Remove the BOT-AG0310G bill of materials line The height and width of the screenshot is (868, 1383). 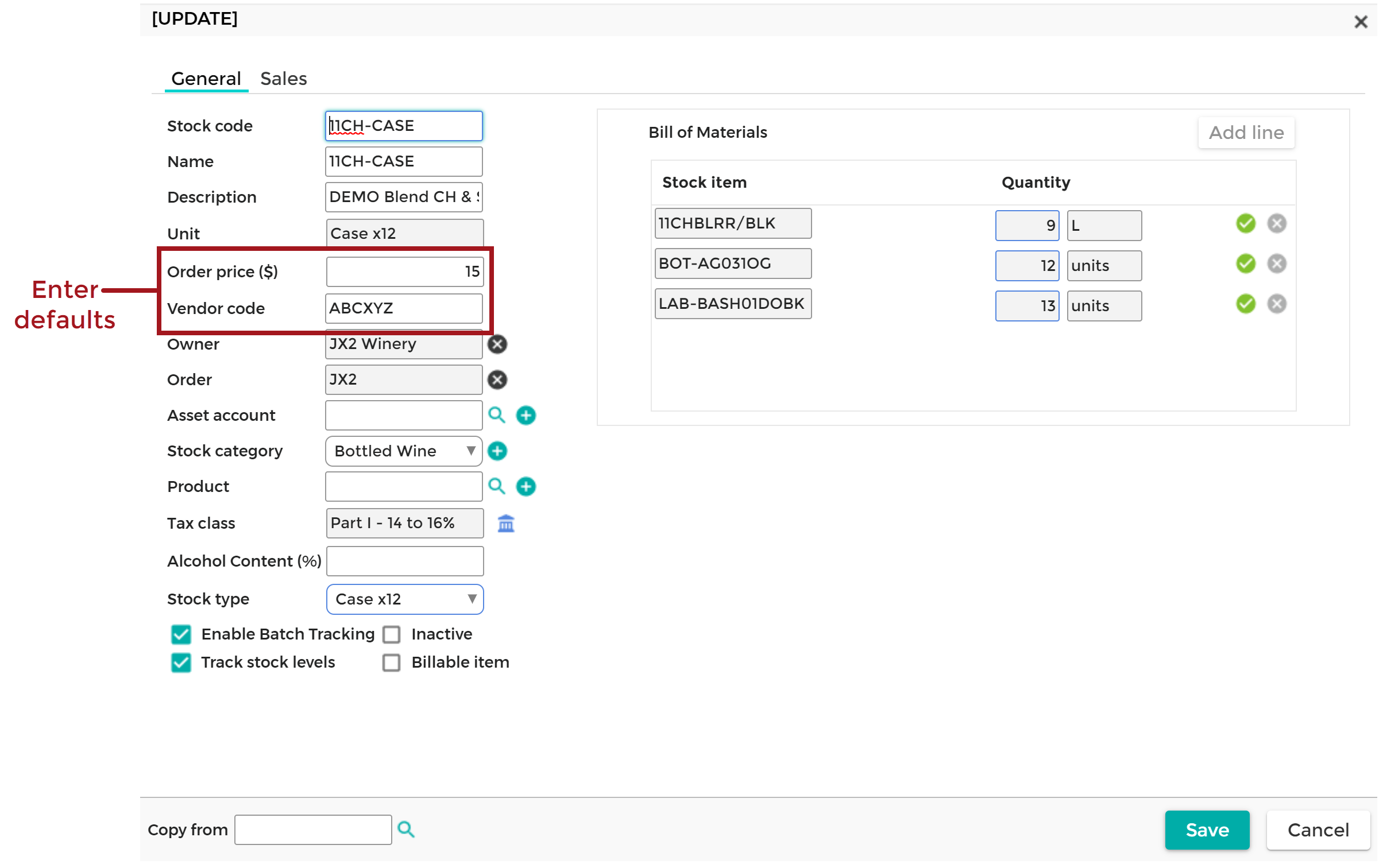pyautogui.click(x=1276, y=263)
